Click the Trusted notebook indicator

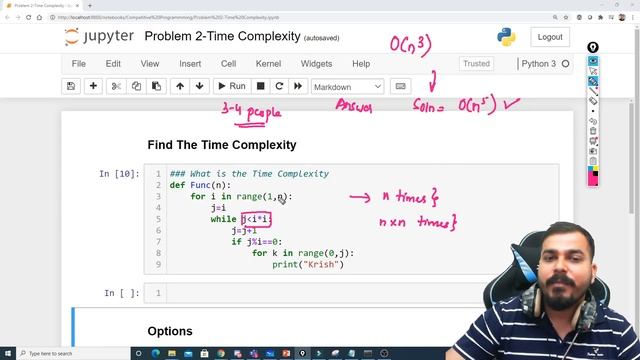476,64
